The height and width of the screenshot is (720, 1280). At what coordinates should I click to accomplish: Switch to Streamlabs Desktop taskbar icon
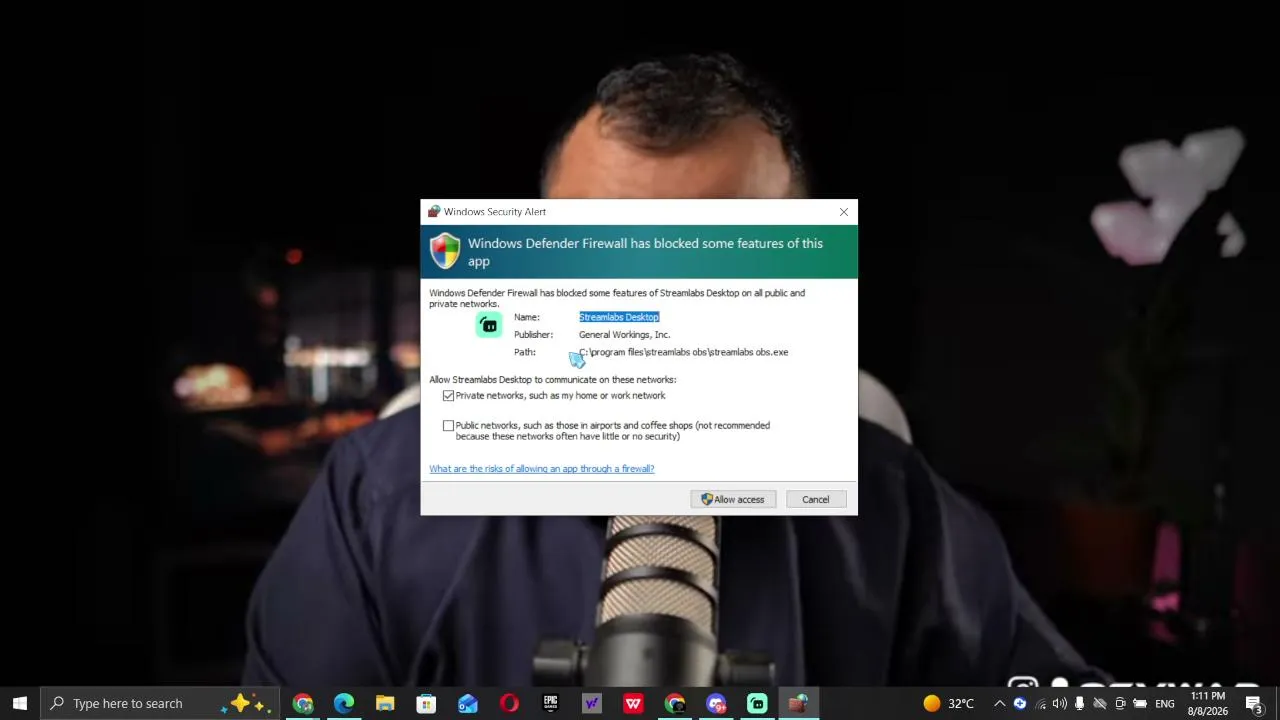coord(757,703)
